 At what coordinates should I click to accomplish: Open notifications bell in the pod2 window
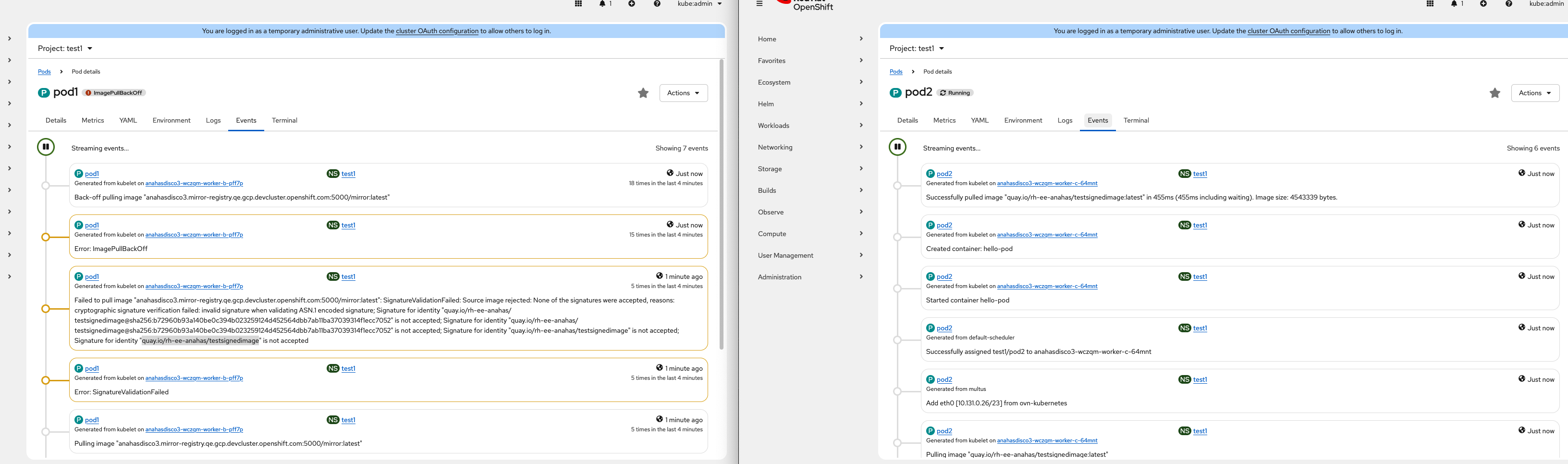tap(1457, 4)
